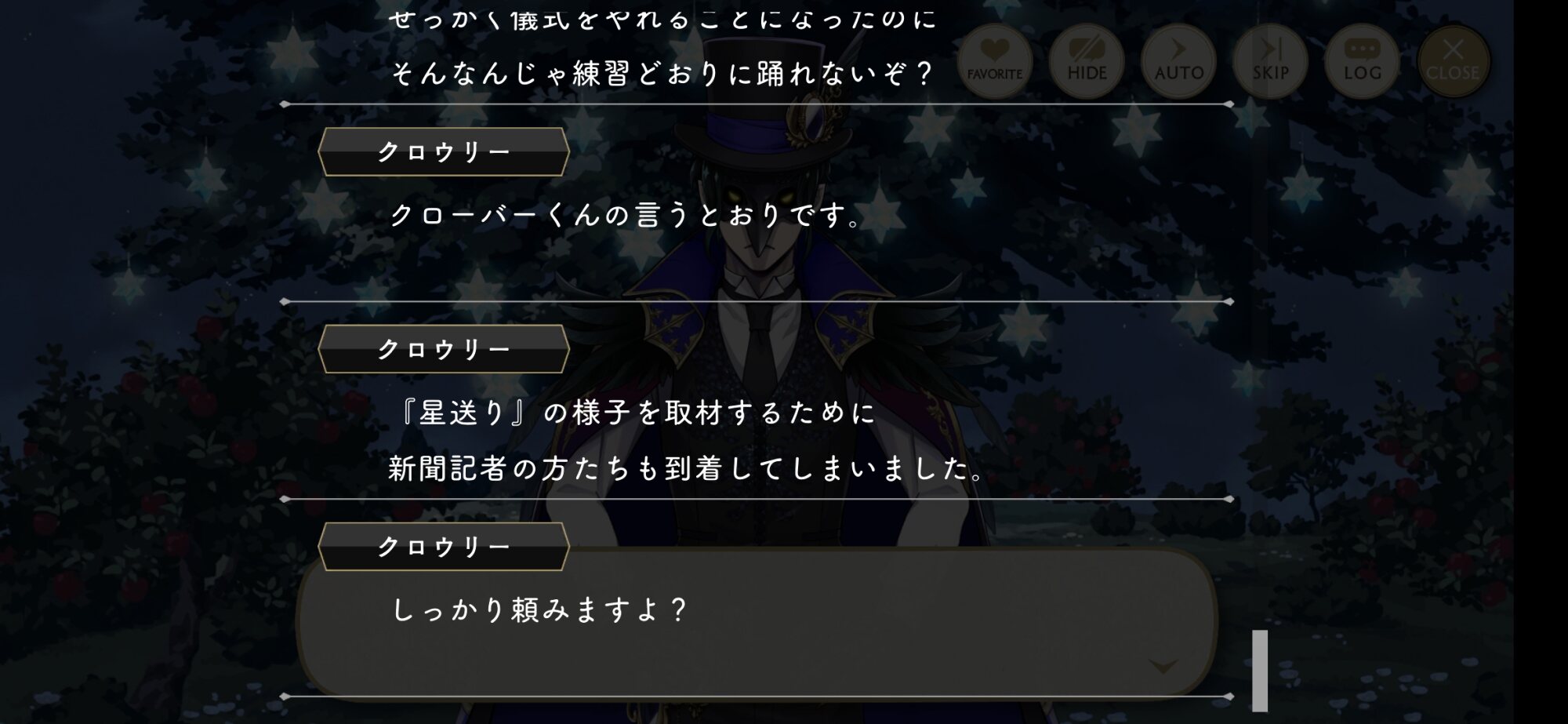This screenshot has height=724, width=1568.
Task: Select the first クロウリー name plate
Action: click(x=444, y=151)
